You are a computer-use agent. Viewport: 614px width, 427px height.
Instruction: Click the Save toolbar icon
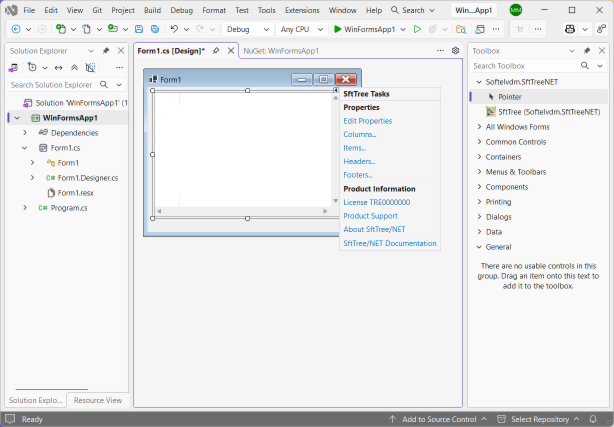(x=139, y=29)
